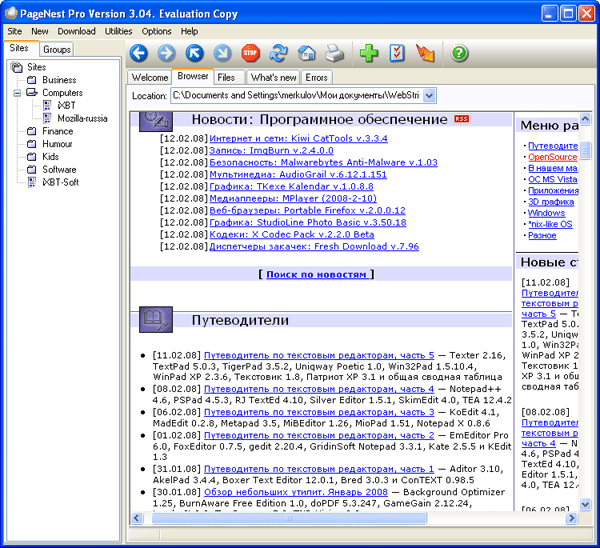Stop loading with the red STOP icon
The height and width of the screenshot is (548, 600).
point(250,53)
